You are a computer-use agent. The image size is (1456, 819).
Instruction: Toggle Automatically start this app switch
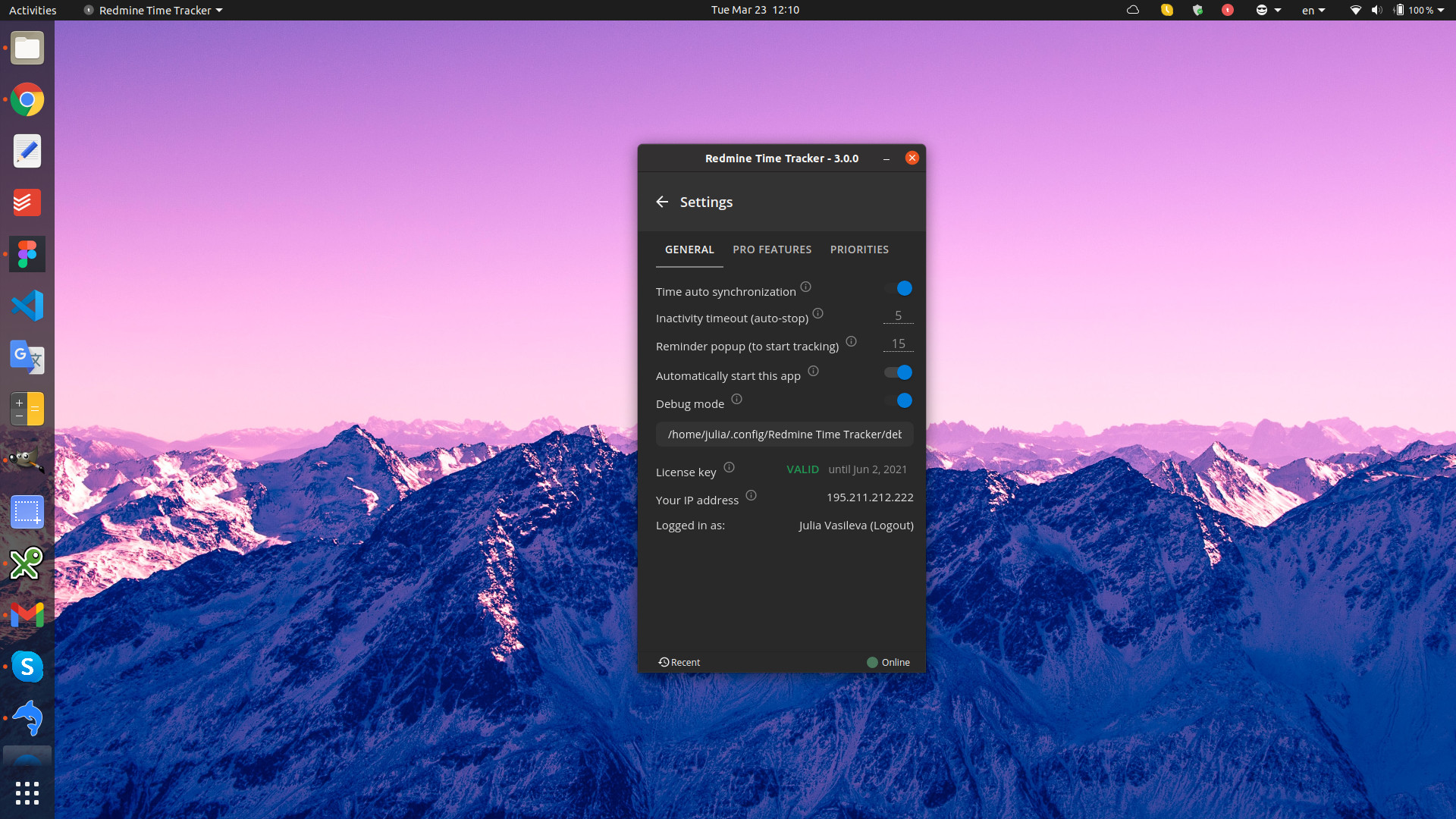[x=899, y=372]
